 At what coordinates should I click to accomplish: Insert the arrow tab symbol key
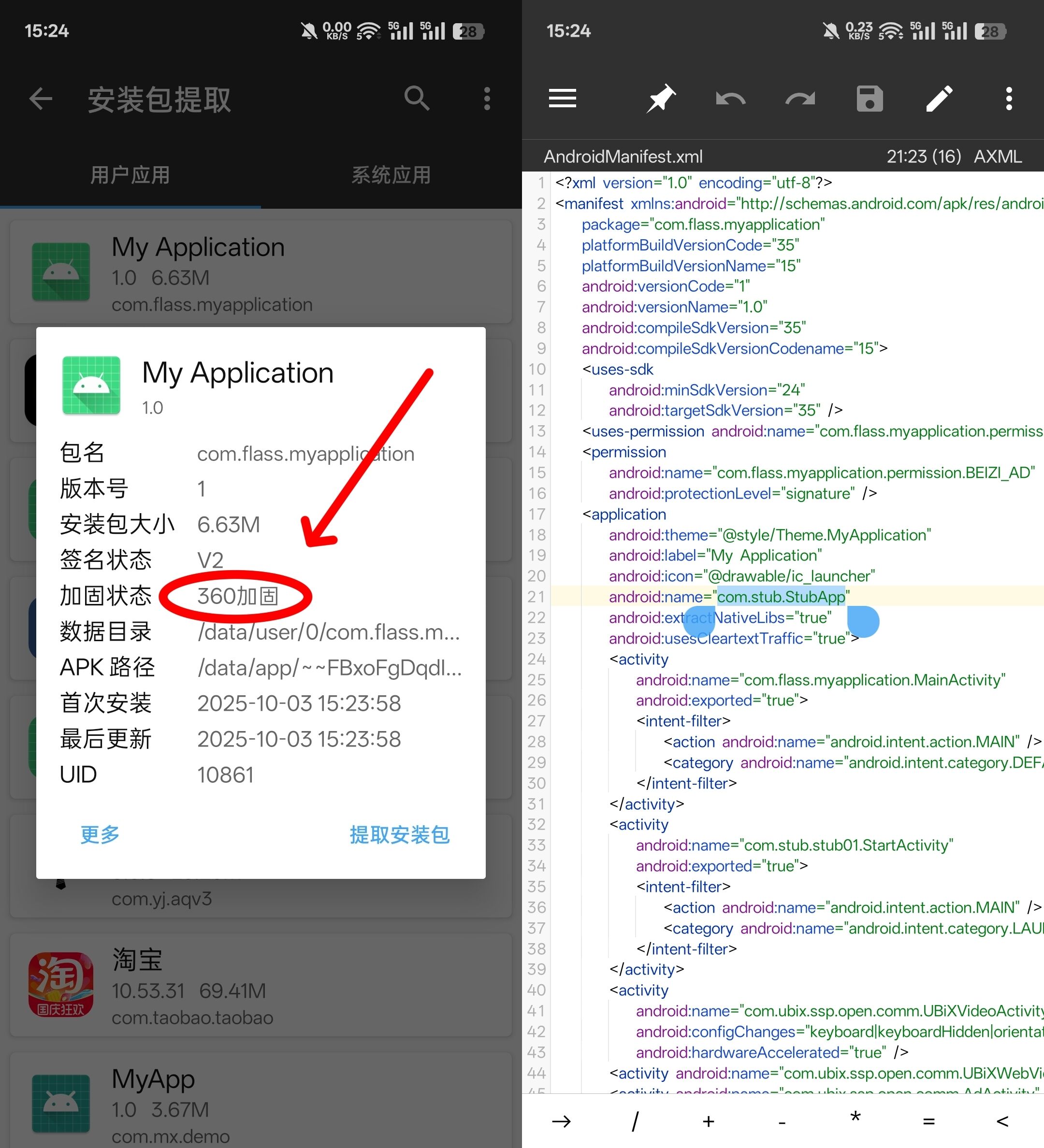(x=561, y=1121)
